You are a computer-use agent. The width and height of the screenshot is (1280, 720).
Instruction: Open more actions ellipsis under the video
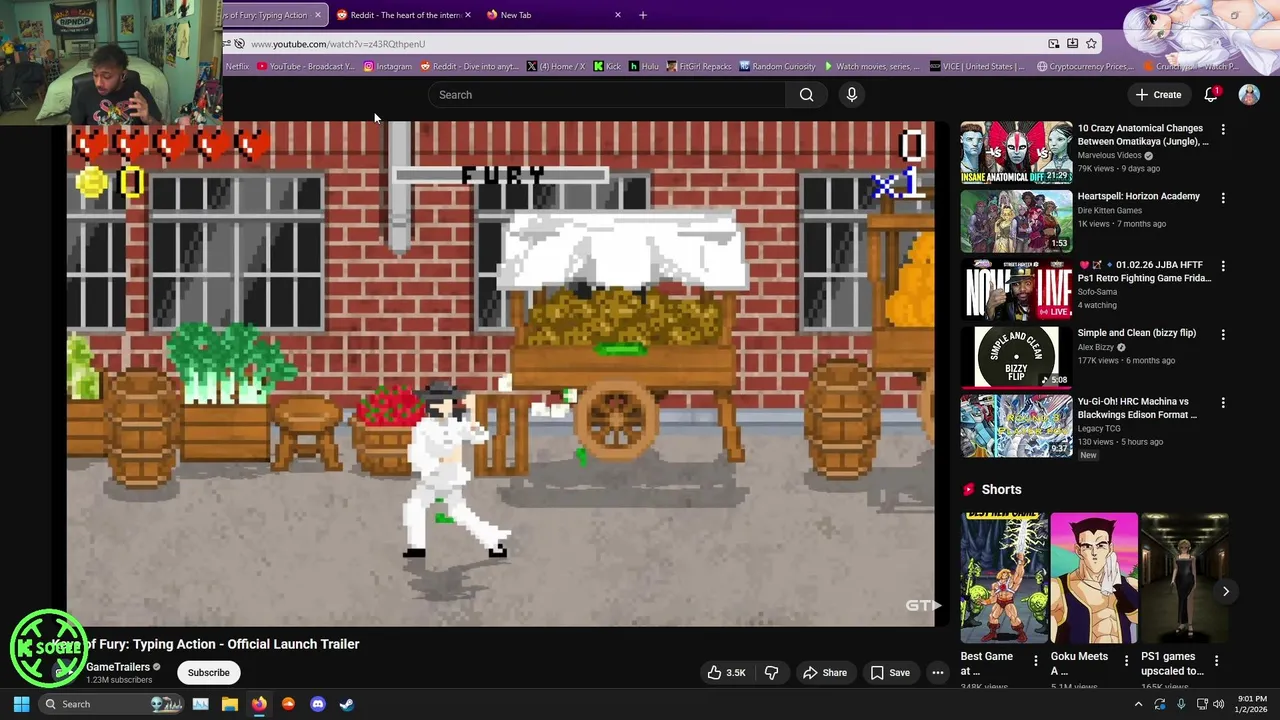(938, 673)
